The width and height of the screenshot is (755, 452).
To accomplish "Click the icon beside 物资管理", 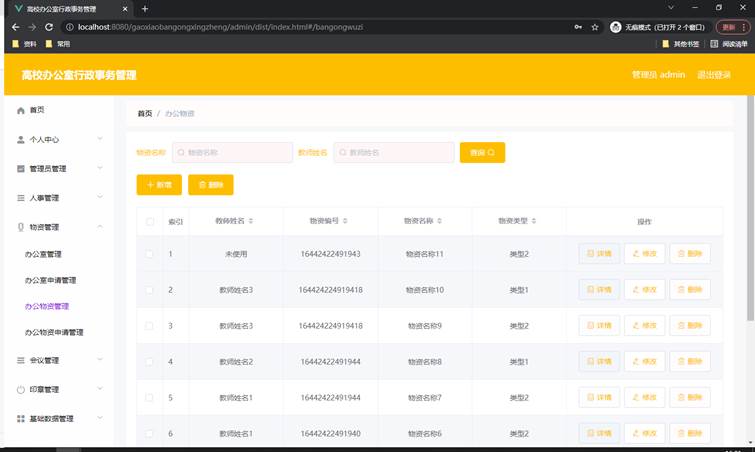I will (x=21, y=227).
